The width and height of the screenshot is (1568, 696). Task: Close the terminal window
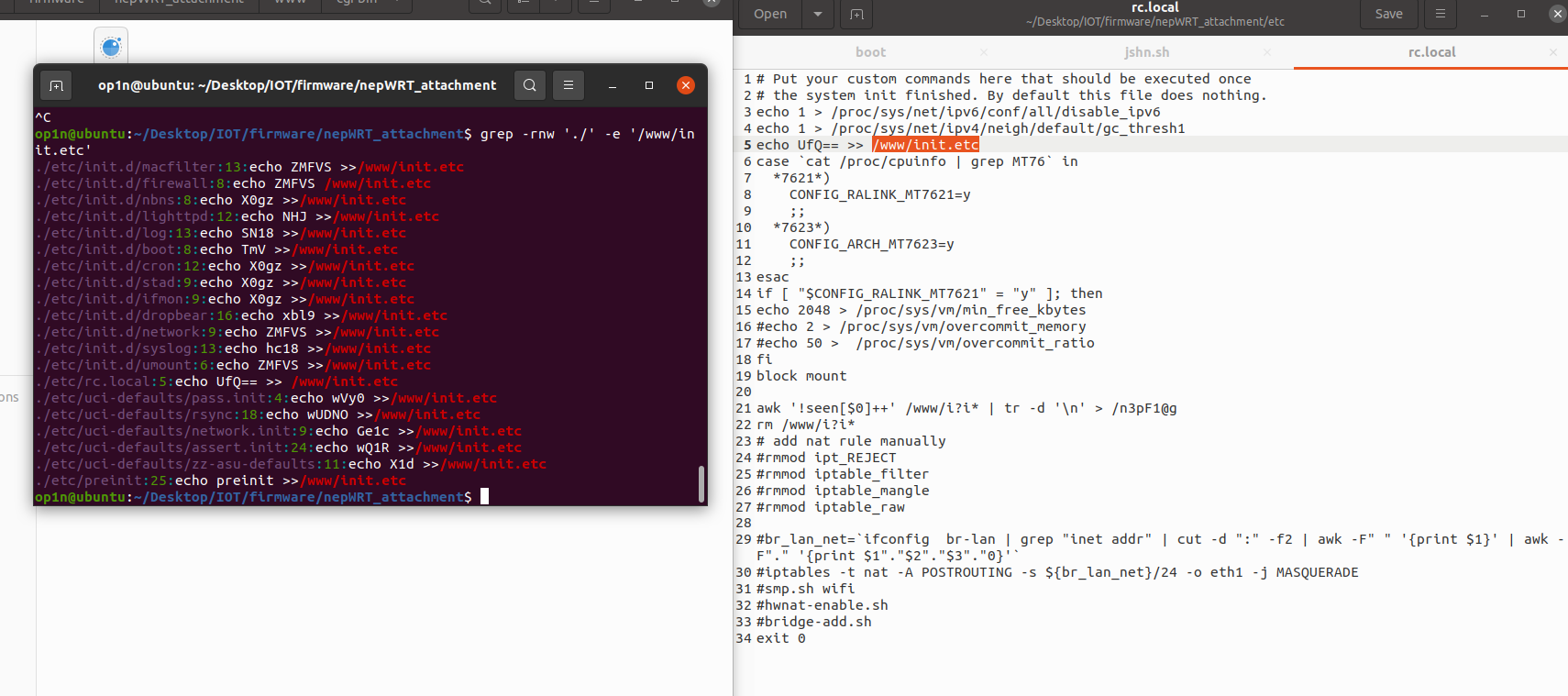686,85
